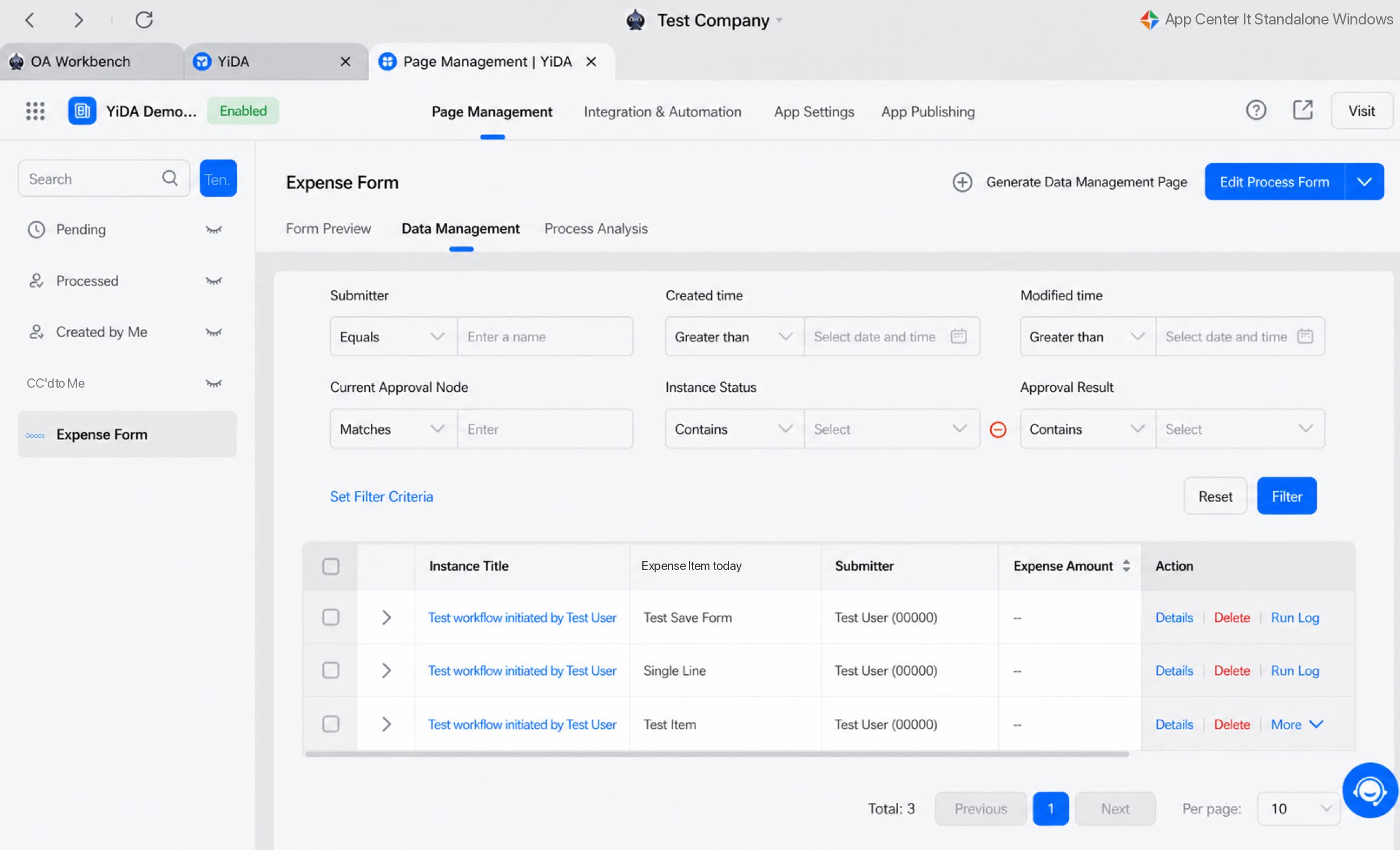Screen dimensions: 1400x850
Task: Toggle visibility of Pending menu item
Action: [x=214, y=229]
